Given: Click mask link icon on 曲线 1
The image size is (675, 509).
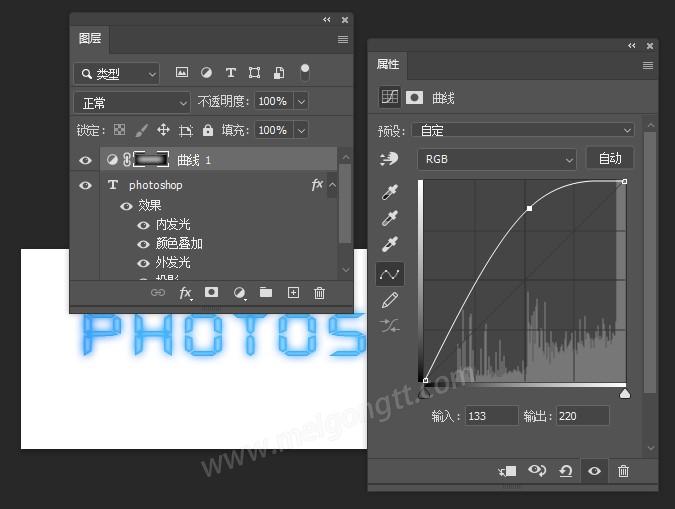Looking at the screenshot, I should point(127,160).
